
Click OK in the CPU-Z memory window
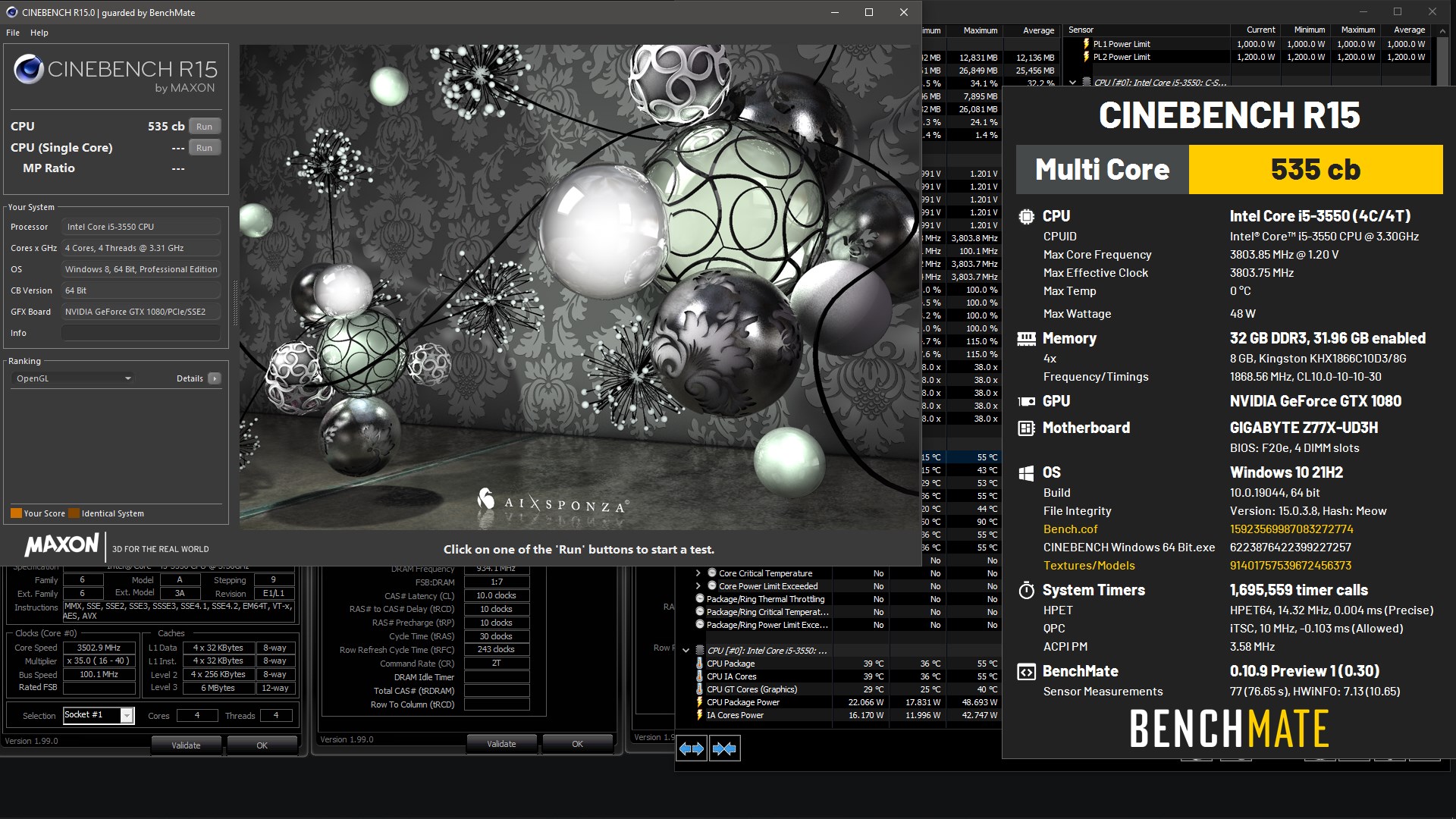[x=577, y=744]
